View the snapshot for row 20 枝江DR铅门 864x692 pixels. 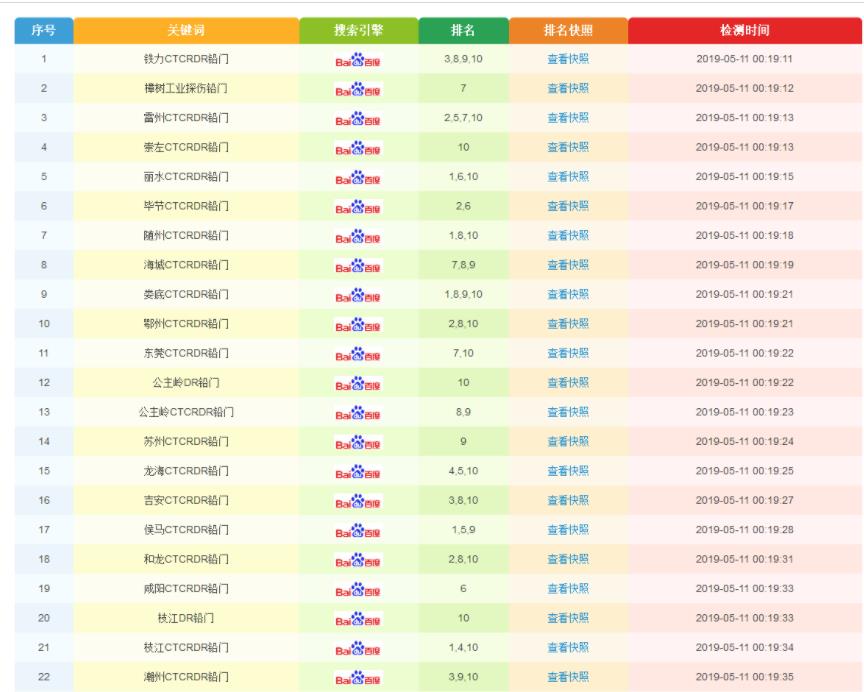568,618
